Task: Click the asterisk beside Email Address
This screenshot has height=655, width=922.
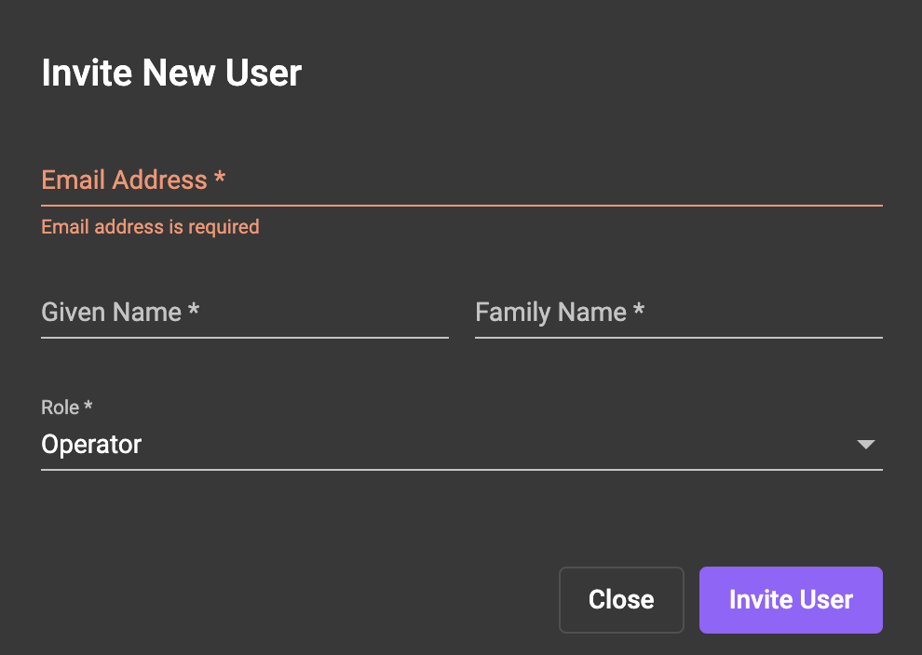Action: [x=221, y=178]
